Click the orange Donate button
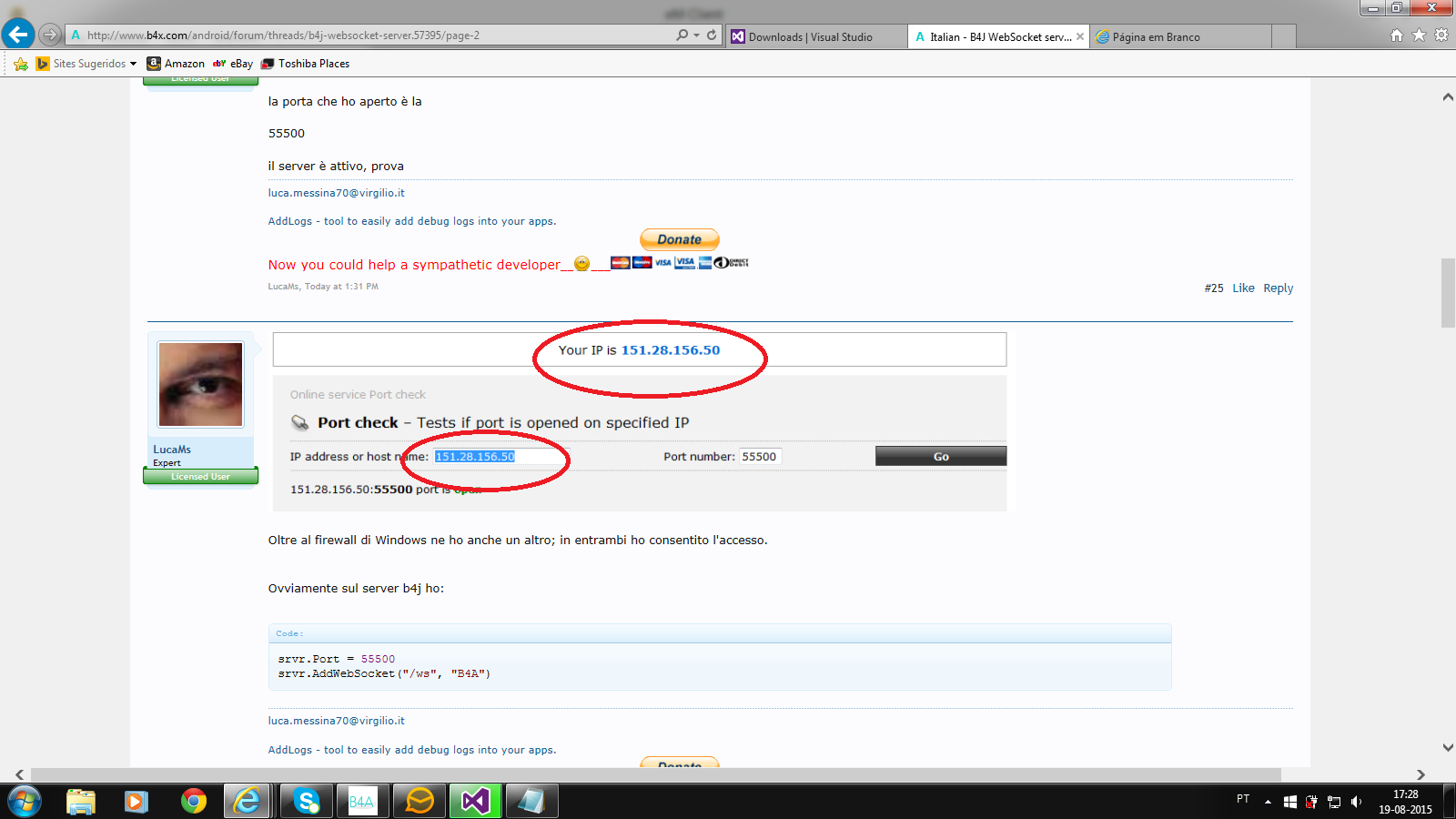The image size is (1456, 819). pos(680,239)
